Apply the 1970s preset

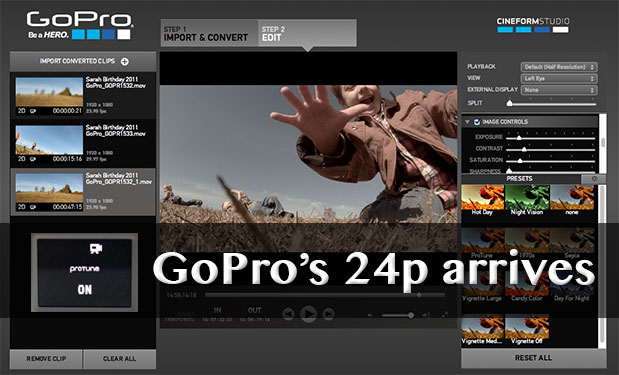pyautogui.click(x=527, y=243)
